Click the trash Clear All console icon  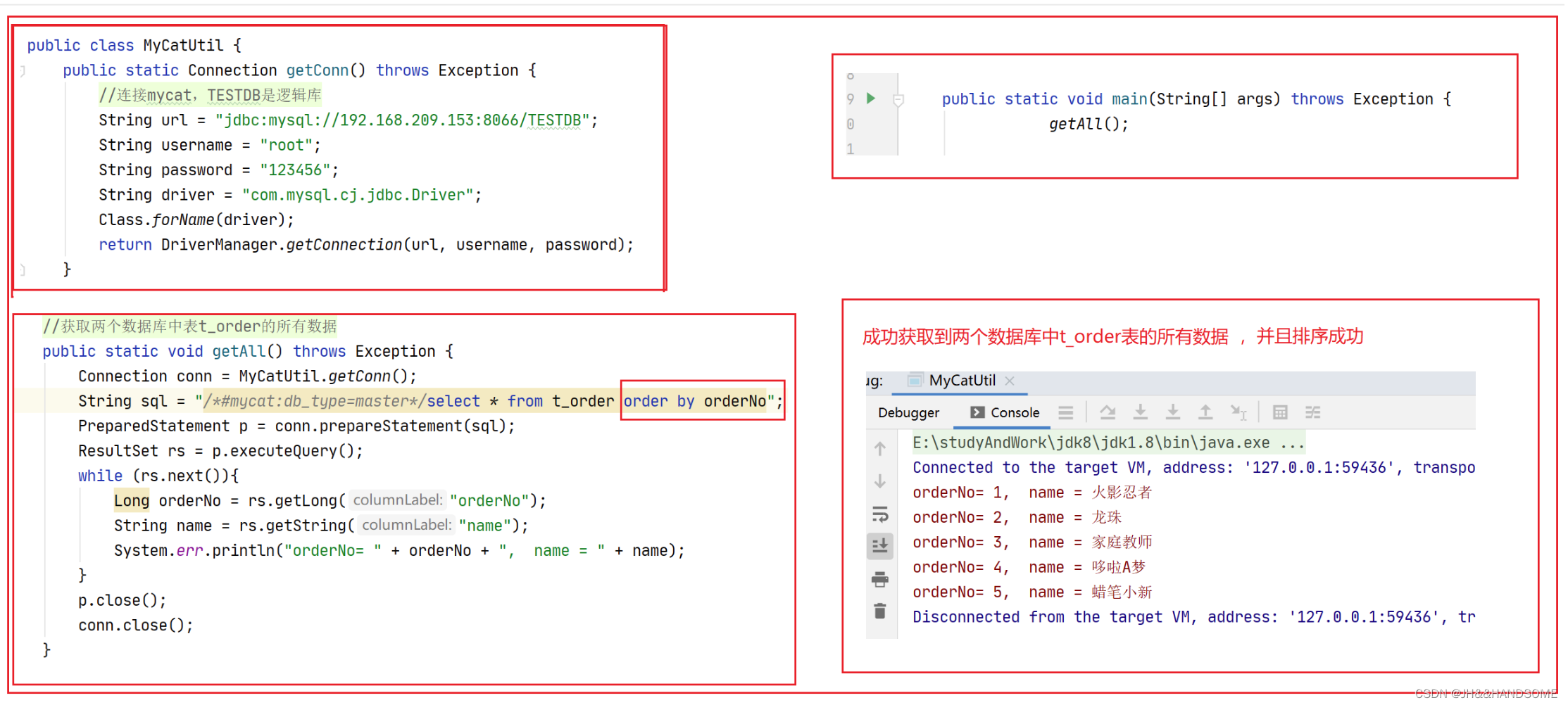880,611
